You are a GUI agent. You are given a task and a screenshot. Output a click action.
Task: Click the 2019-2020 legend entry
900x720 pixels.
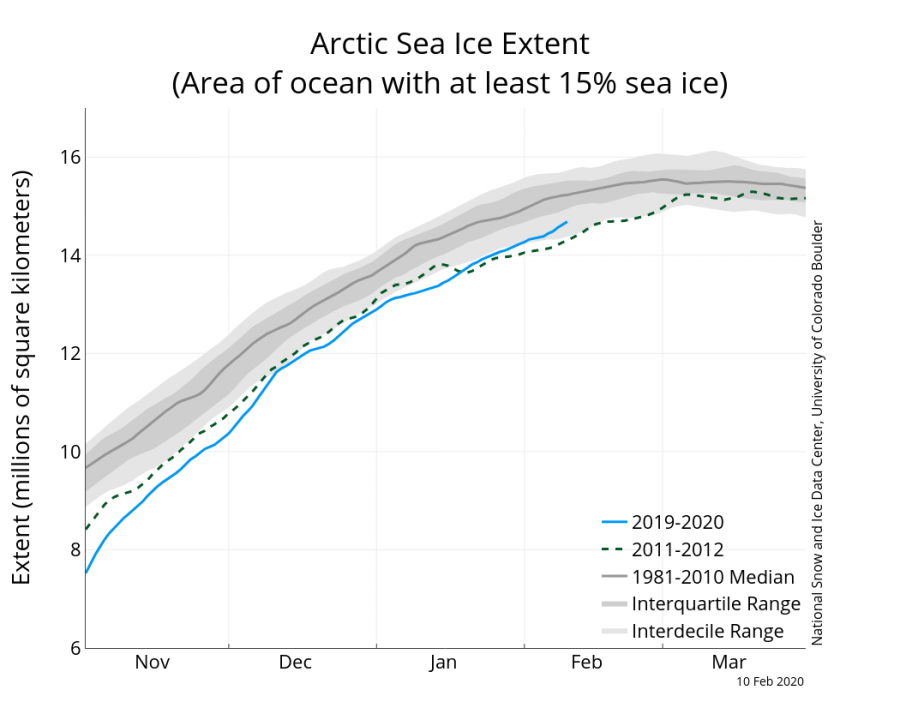[x=663, y=522]
